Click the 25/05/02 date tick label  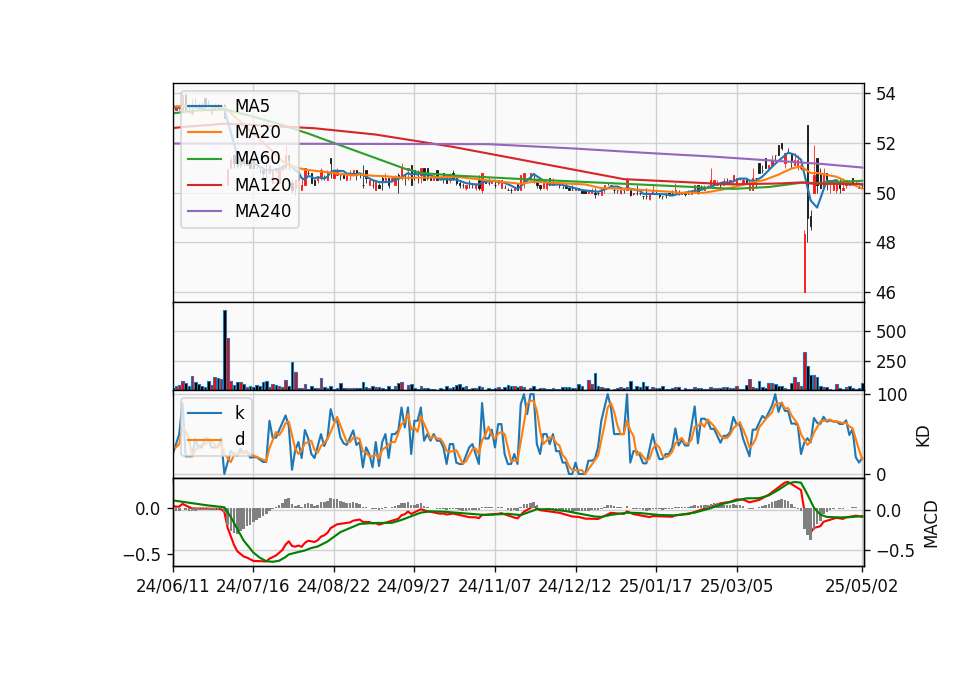(x=861, y=586)
